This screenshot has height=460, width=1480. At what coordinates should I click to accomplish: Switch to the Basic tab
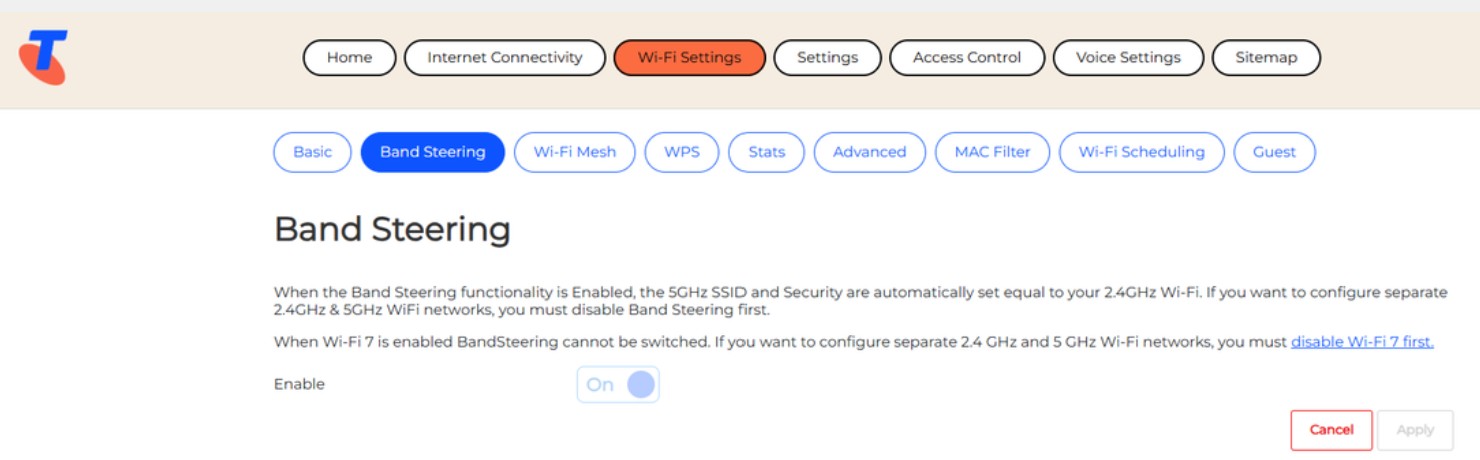(x=312, y=152)
